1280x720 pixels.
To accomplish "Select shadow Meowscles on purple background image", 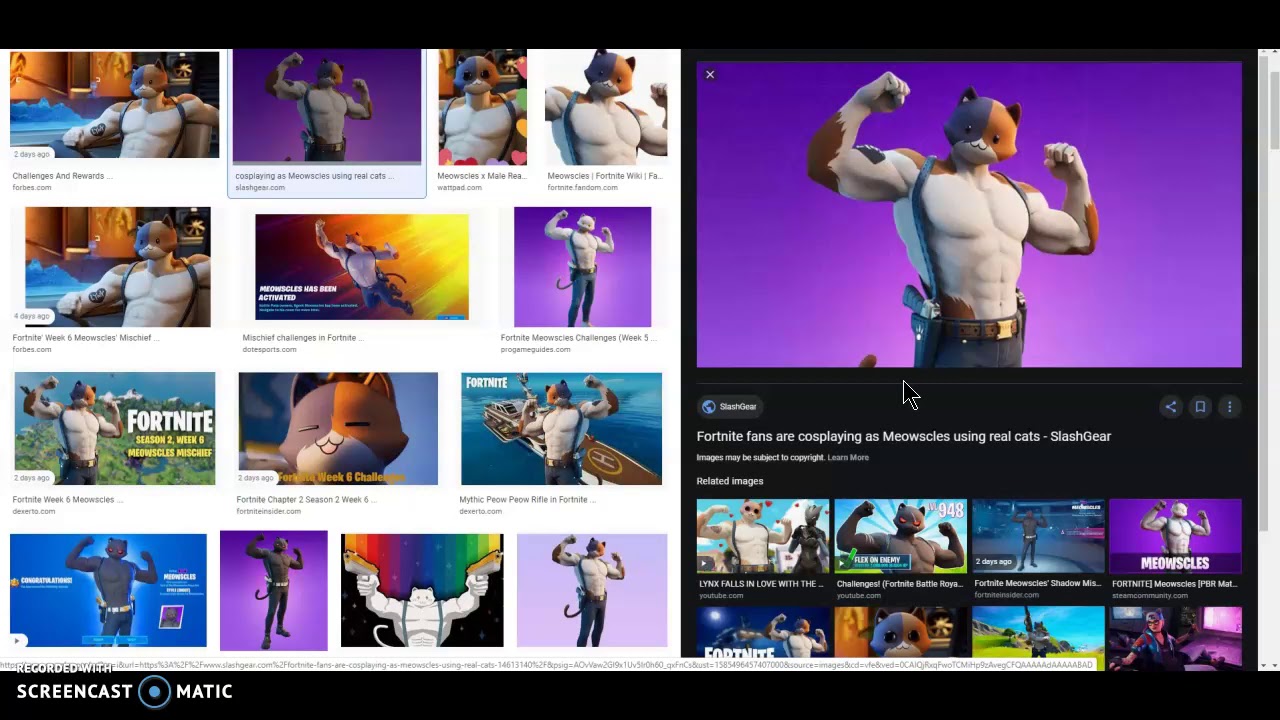I will pyautogui.click(x=273, y=591).
